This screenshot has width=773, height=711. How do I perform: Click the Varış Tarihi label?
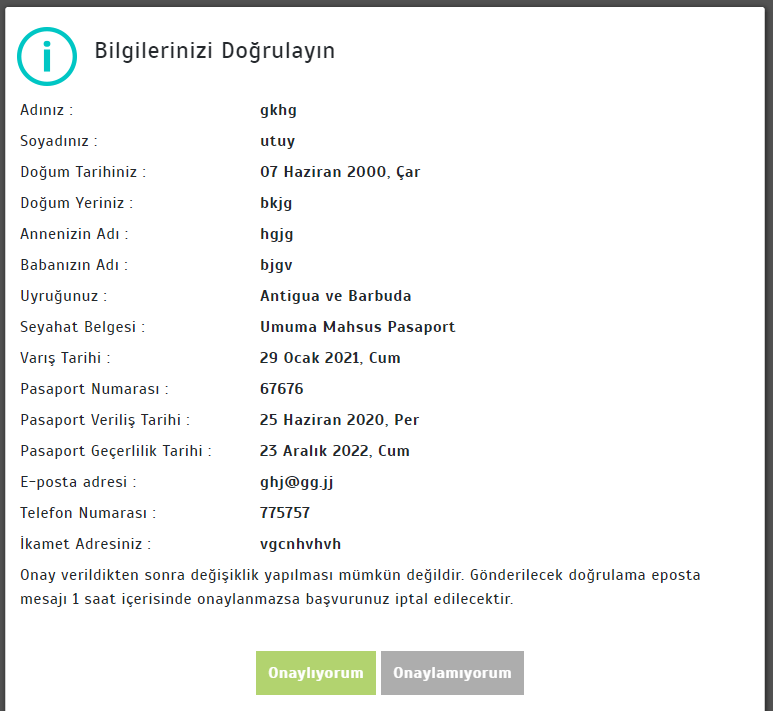(x=65, y=358)
